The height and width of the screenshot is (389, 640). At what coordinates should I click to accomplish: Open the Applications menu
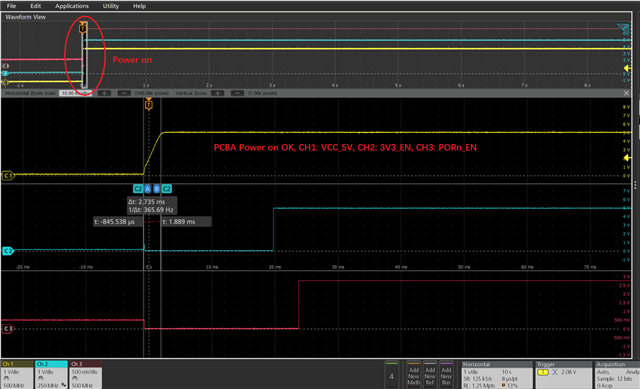click(x=72, y=6)
